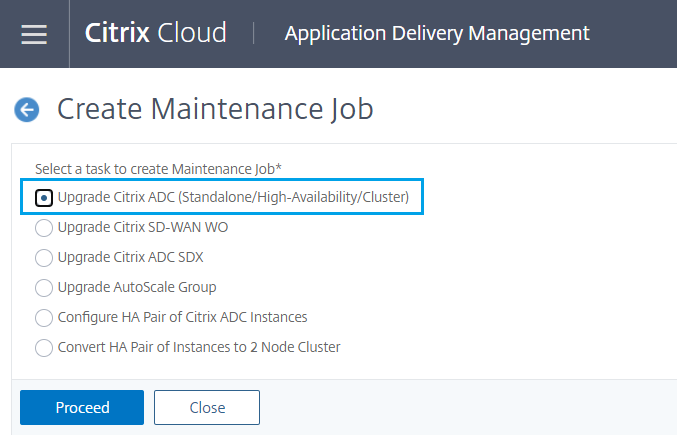The height and width of the screenshot is (435, 677).
Task: Select Upgrade AutoScale Group radio button
Action: [x=44, y=288]
